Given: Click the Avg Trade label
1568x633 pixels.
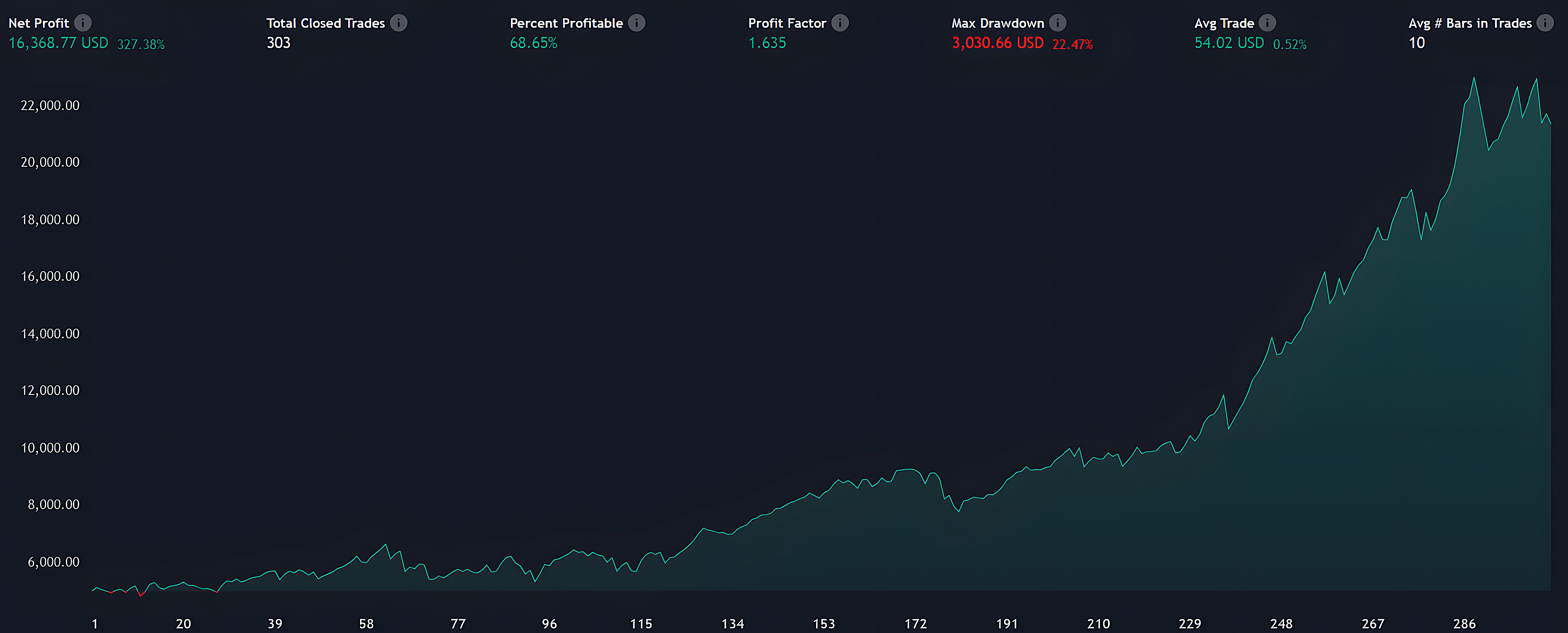Looking at the screenshot, I should pos(1224,23).
